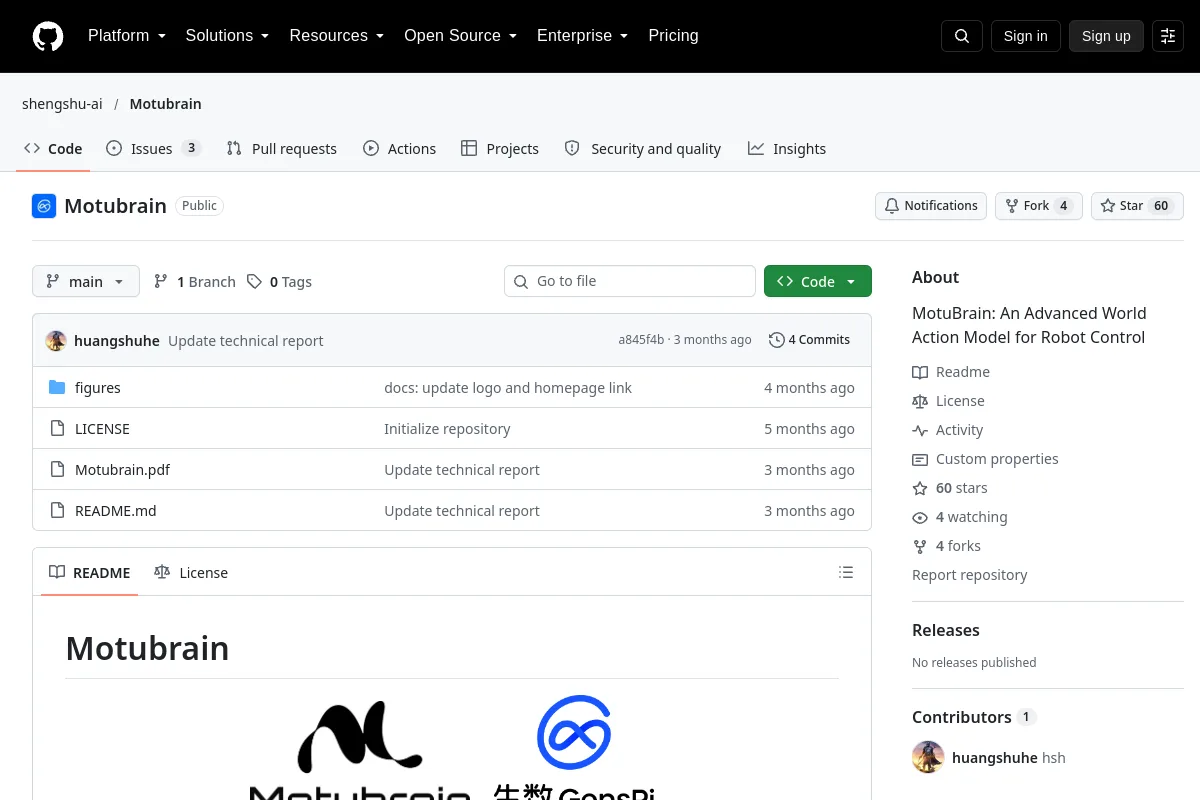Open the green Code dropdown button
Screen dimensions: 1200x800
point(818,282)
